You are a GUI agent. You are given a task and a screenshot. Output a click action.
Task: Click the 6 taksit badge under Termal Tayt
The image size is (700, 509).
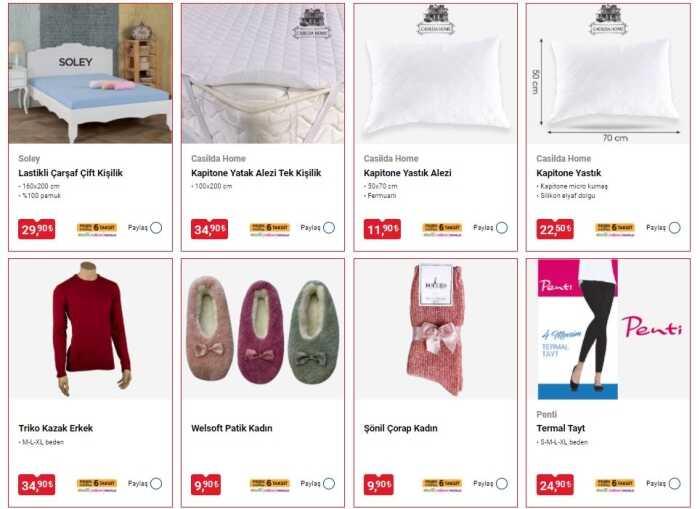(615, 485)
